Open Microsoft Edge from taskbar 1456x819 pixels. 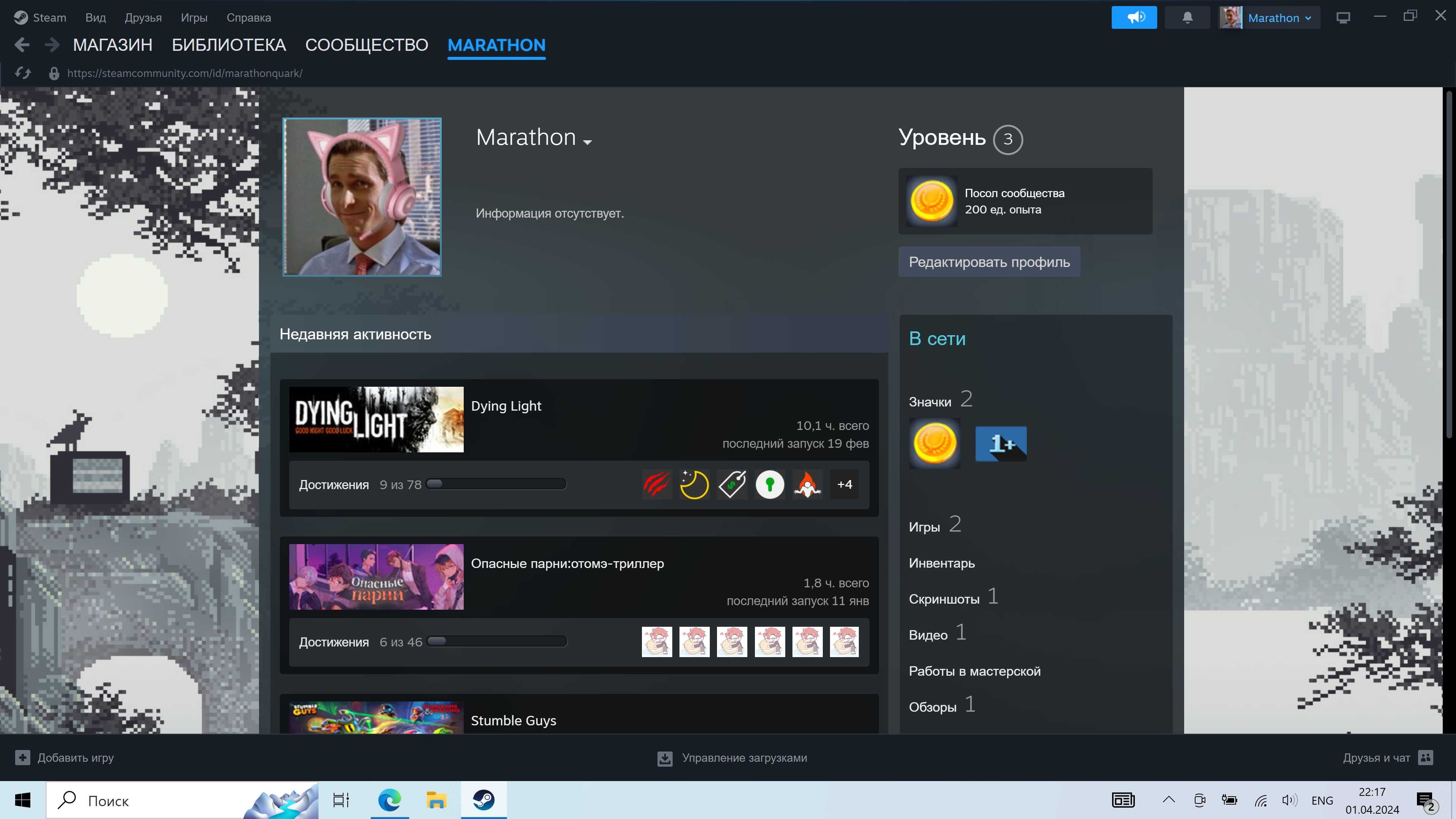[389, 800]
